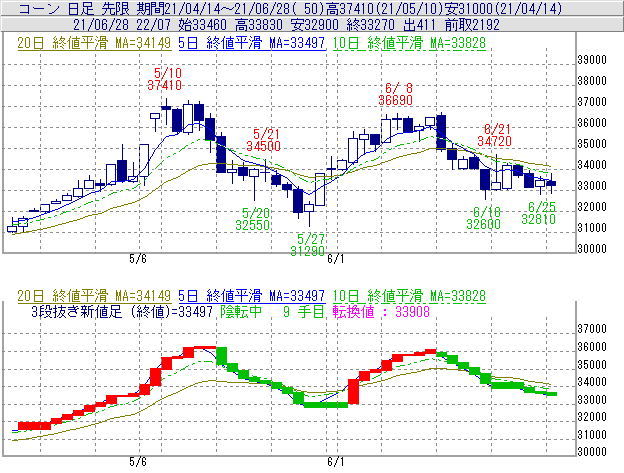Screen dimensions: 624x473
Task: Click the 39000 label on the top chart axis
Action: (x=592, y=60)
